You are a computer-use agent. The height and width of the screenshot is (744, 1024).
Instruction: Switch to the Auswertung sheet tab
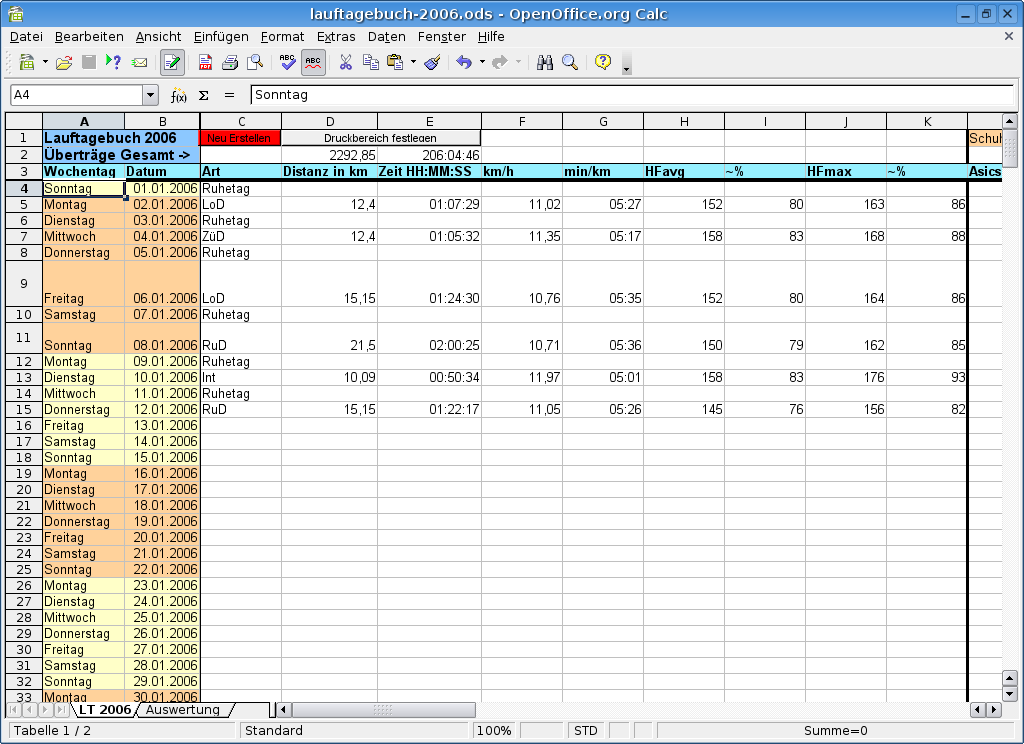pyautogui.click(x=183, y=710)
